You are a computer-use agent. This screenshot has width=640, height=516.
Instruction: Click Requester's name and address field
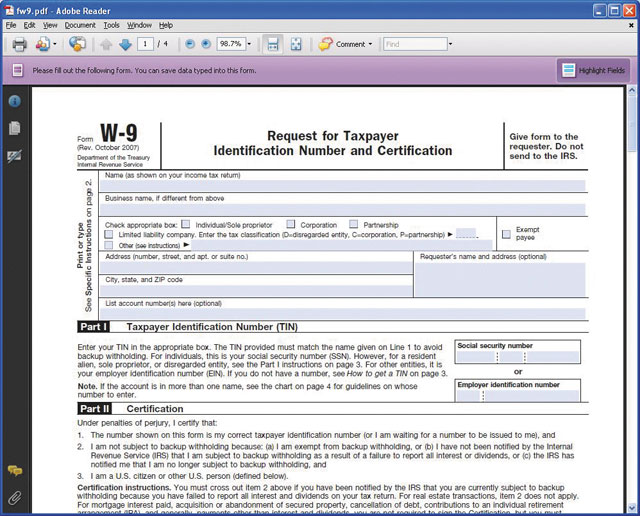pyautogui.click(x=500, y=279)
